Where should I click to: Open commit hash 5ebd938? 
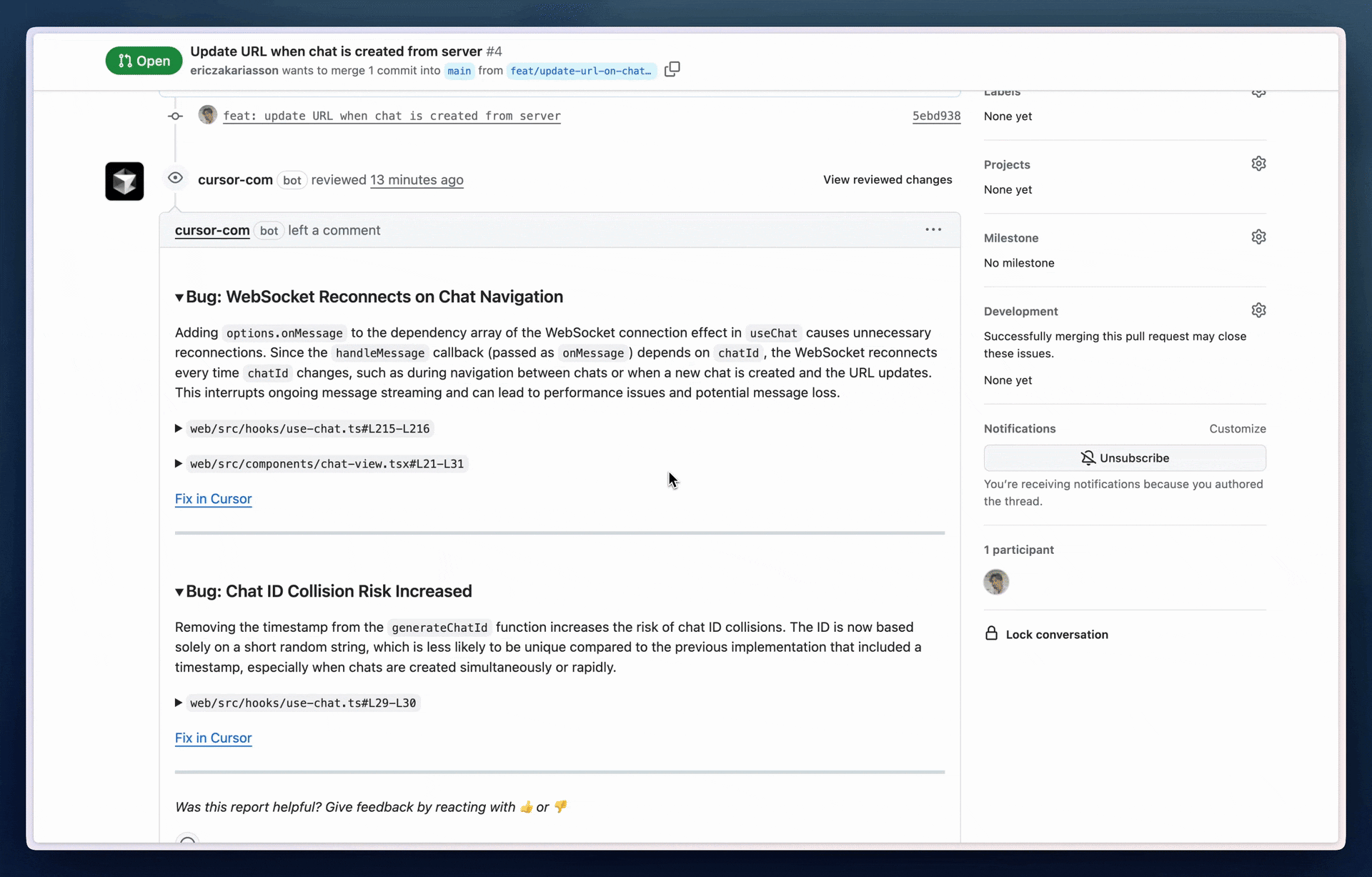click(936, 116)
